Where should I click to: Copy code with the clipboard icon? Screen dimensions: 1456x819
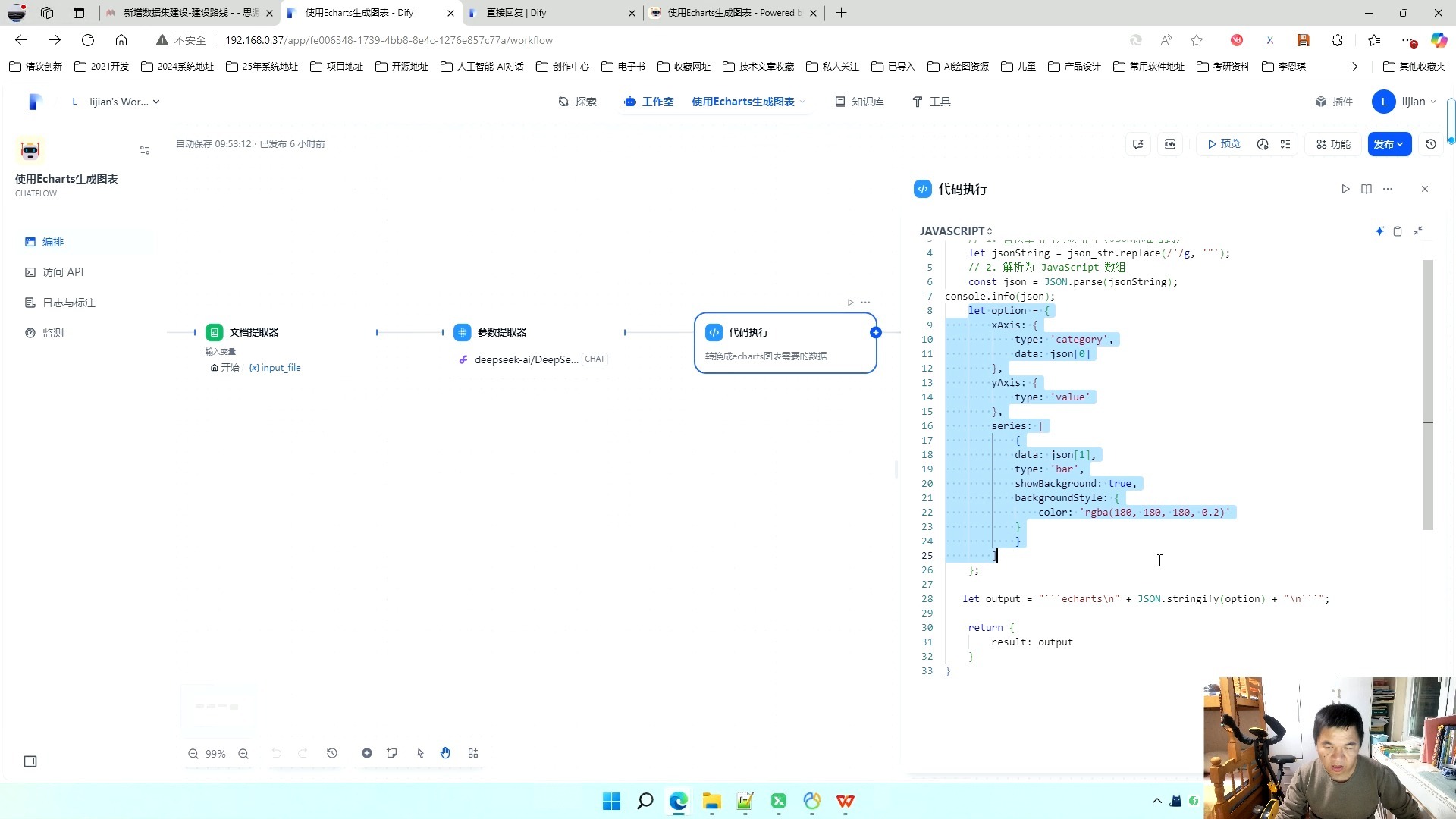click(1398, 231)
